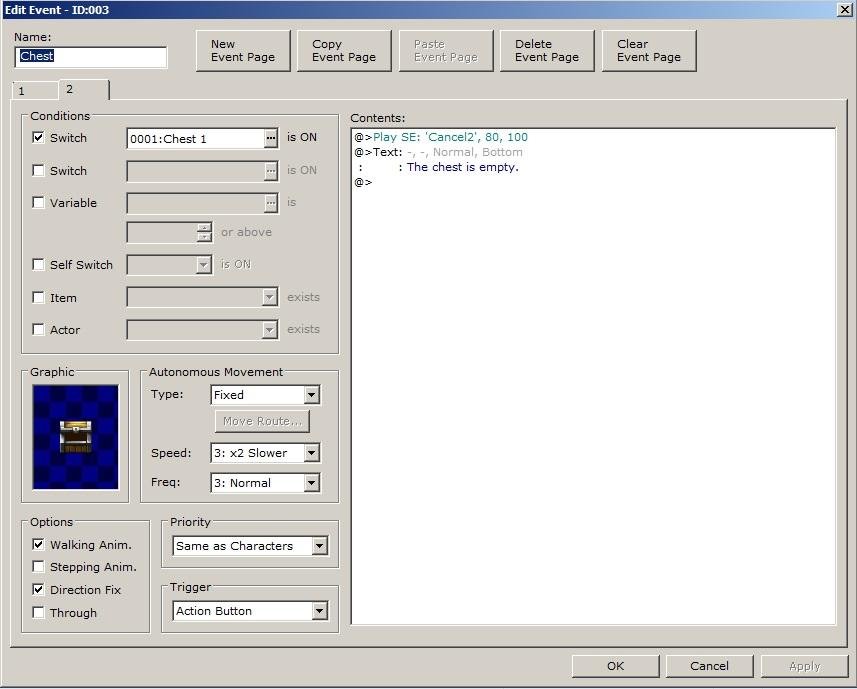Enable Stepping Anim. option
Screen dimensions: 857x689
(38, 567)
